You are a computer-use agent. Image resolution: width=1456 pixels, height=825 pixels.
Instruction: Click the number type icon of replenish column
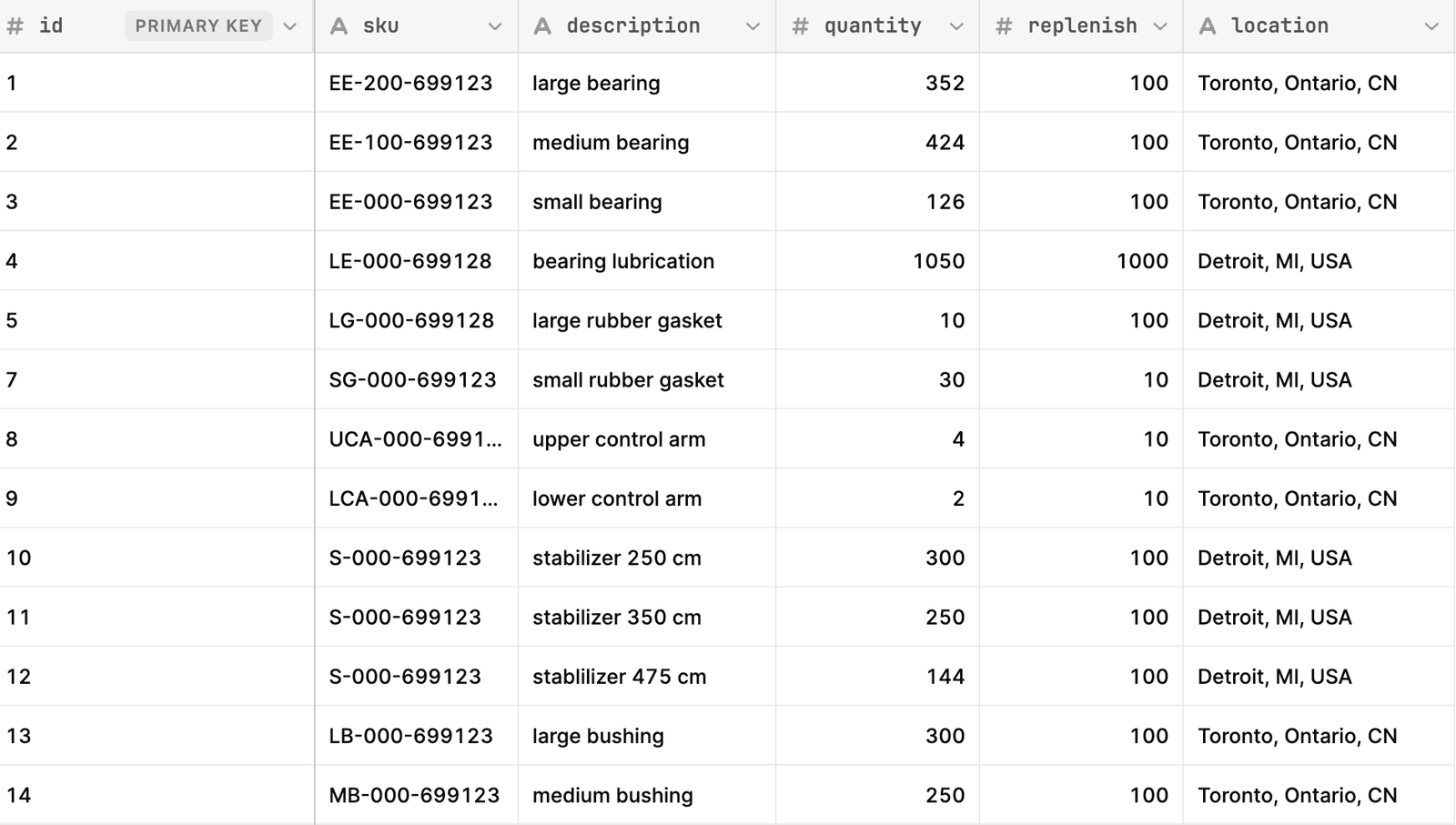(1005, 26)
